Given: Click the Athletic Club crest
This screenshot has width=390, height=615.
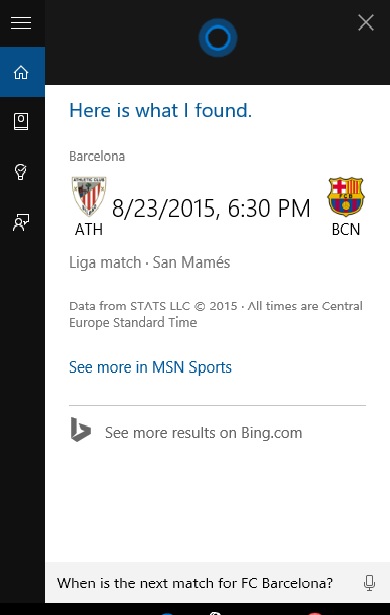Looking at the screenshot, I should click(x=89, y=196).
